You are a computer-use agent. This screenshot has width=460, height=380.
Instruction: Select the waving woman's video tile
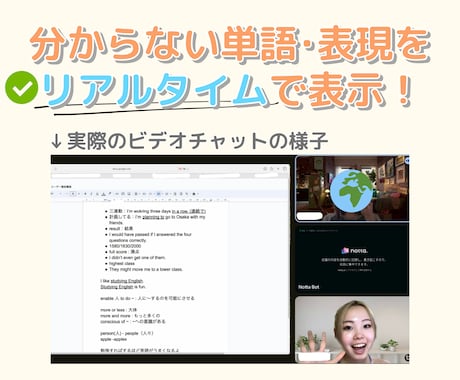tap(352, 330)
